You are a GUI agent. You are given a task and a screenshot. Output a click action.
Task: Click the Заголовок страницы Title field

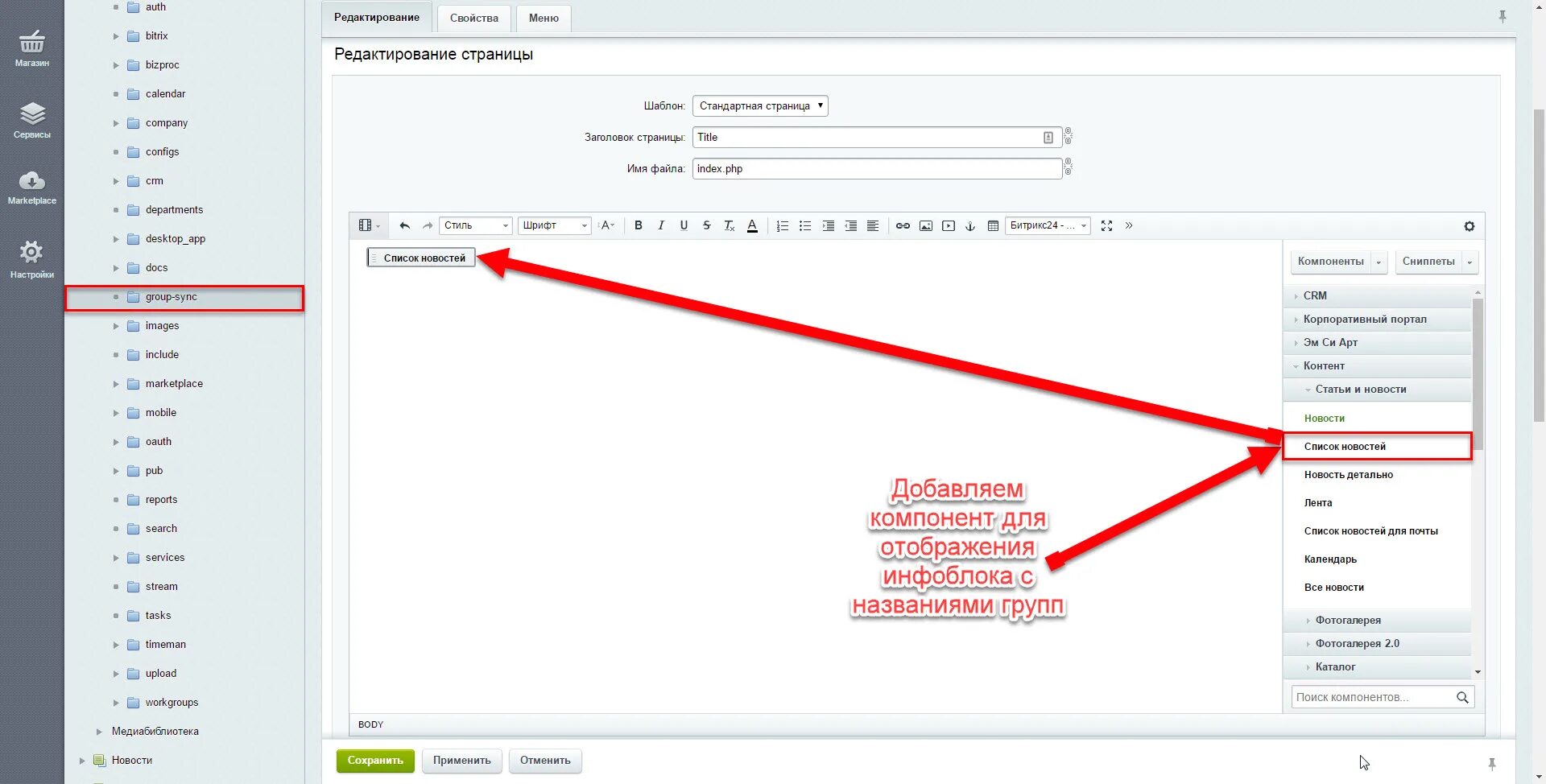point(877,138)
